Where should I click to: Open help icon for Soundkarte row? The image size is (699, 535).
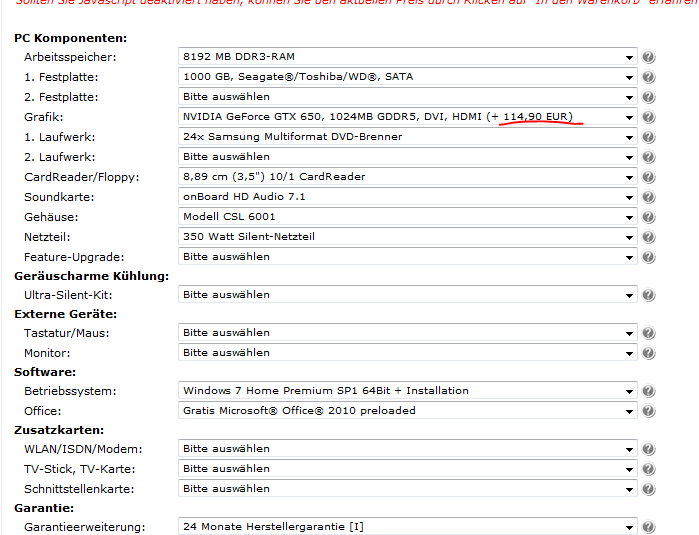tap(649, 197)
